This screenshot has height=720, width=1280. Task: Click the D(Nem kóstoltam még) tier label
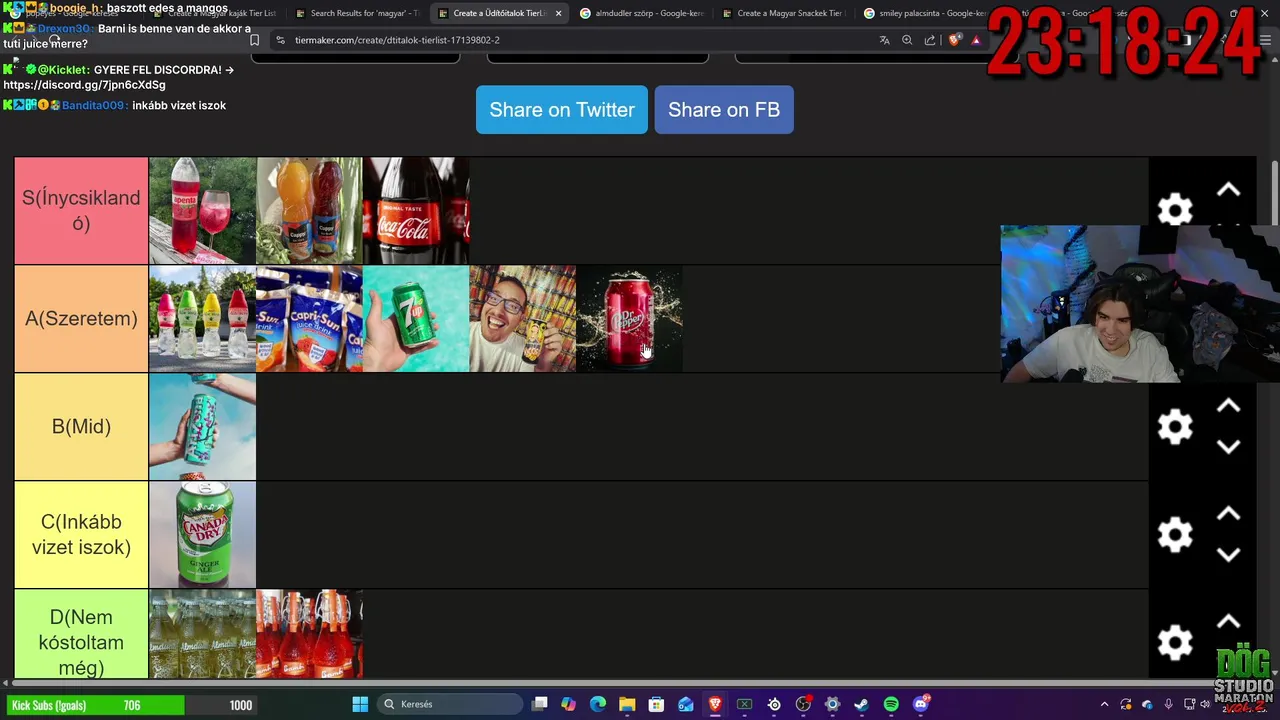pos(81,634)
